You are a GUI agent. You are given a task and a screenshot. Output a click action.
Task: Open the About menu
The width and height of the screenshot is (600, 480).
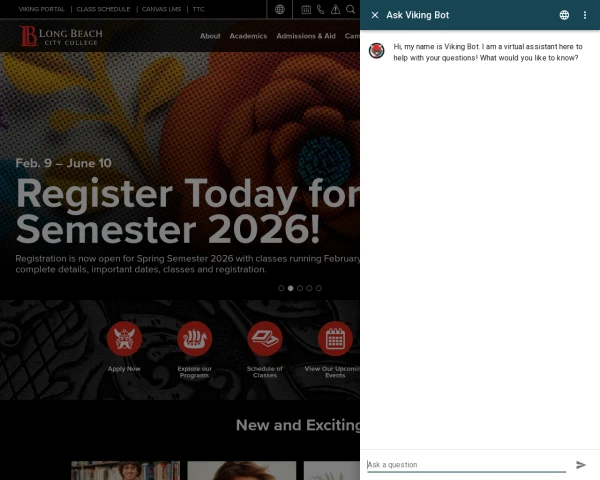point(210,36)
